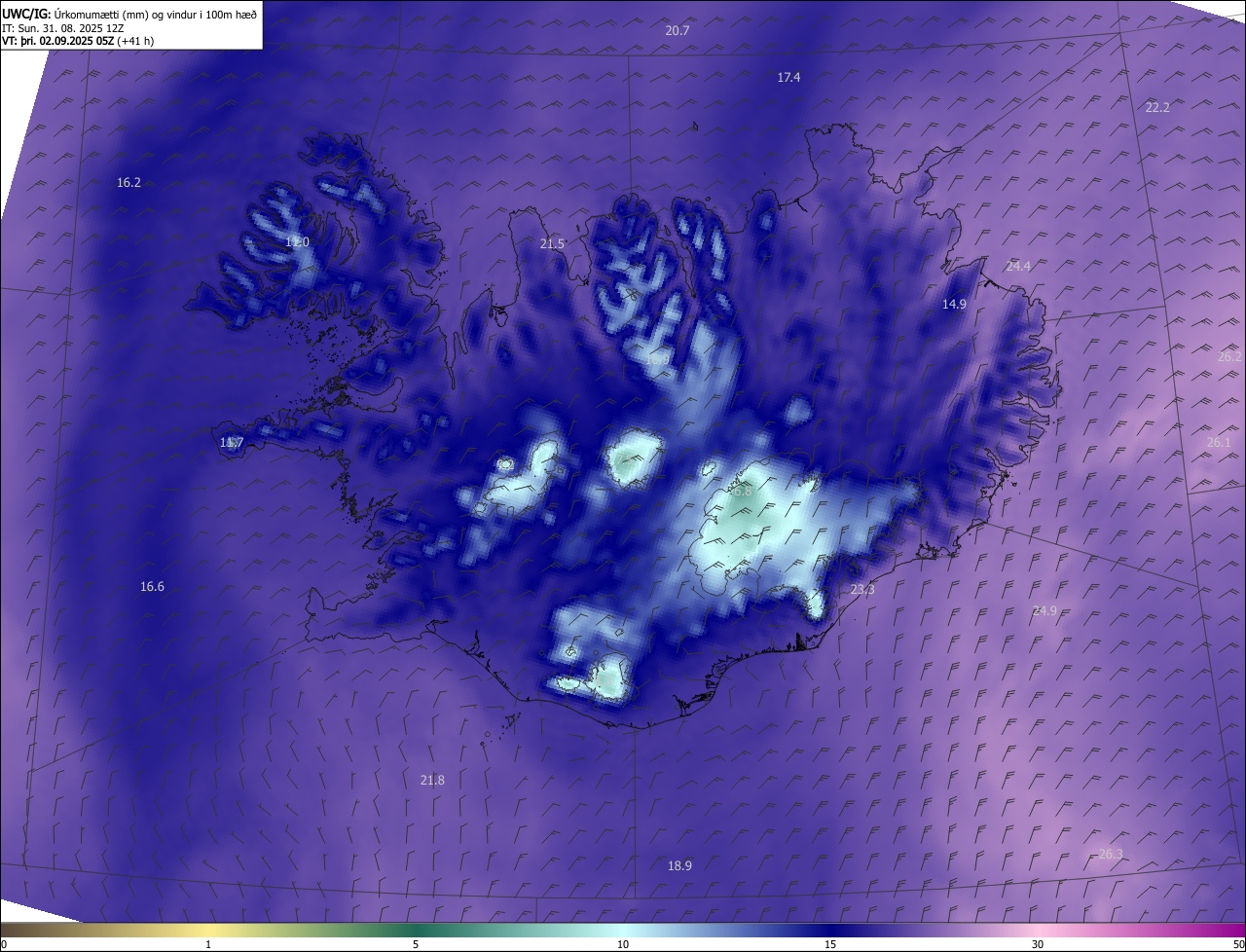Click the '50' tick label of the scale
The width and height of the screenshot is (1246, 952).
(1238, 944)
